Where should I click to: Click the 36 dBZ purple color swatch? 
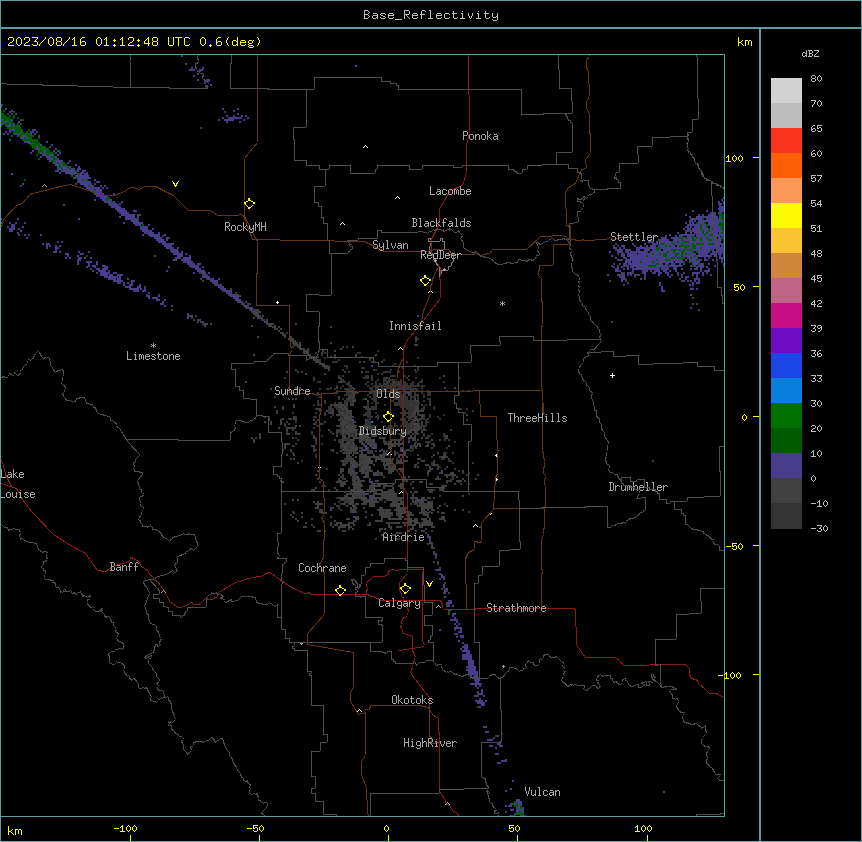pos(786,341)
